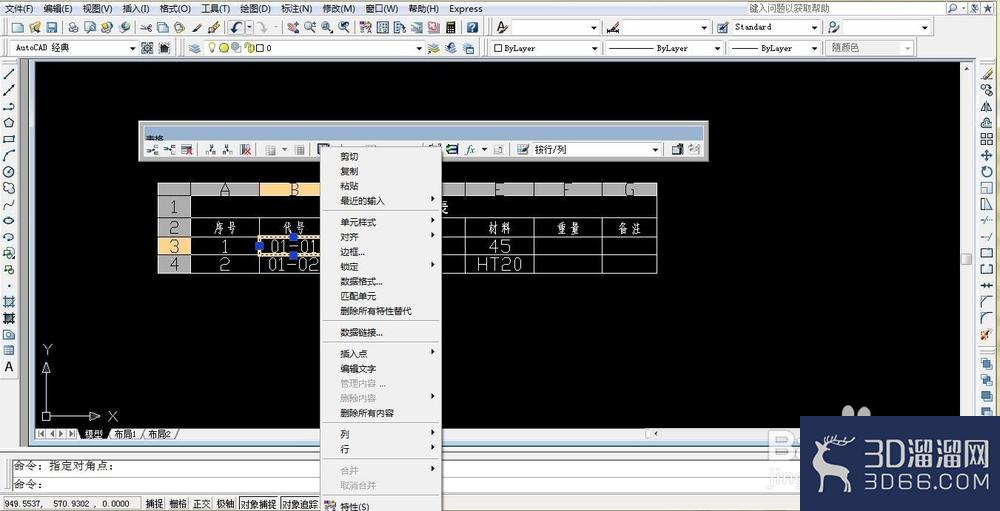Open the 绘图(D) menu
Screen dimensions: 1000x511
[x=255, y=9]
